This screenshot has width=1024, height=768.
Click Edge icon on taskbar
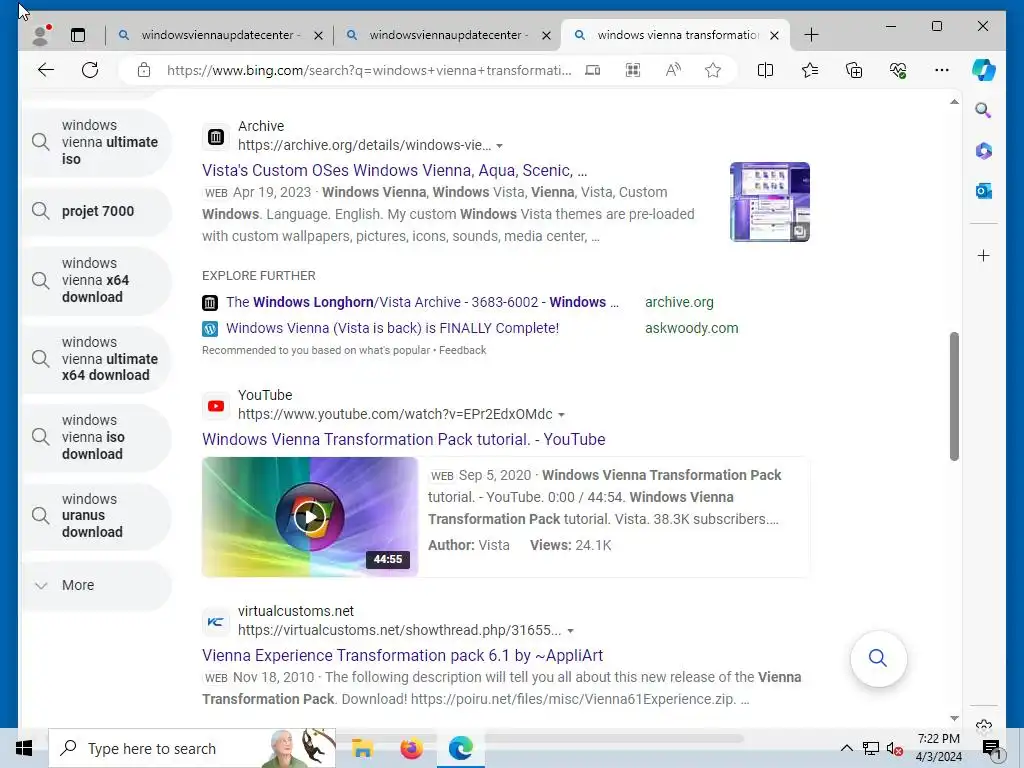coord(460,748)
